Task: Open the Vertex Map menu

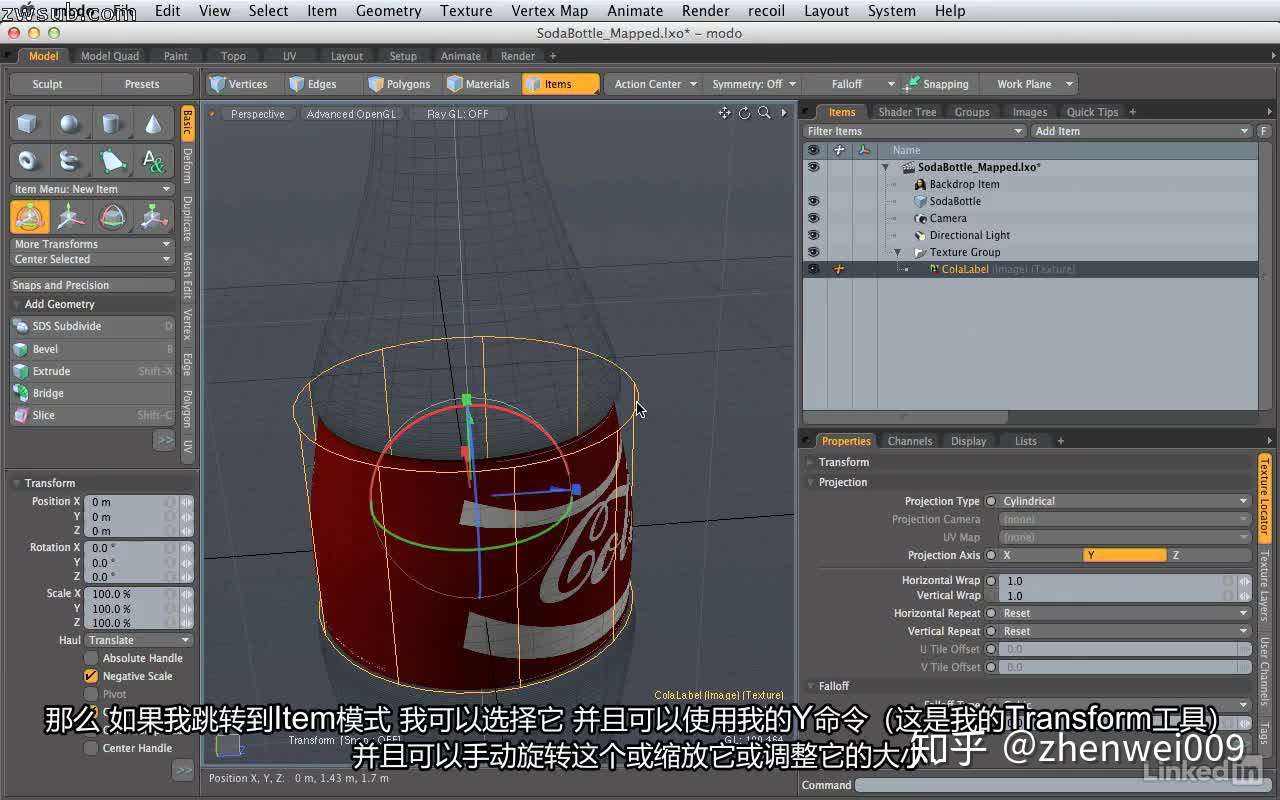Action: (x=549, y=11)
